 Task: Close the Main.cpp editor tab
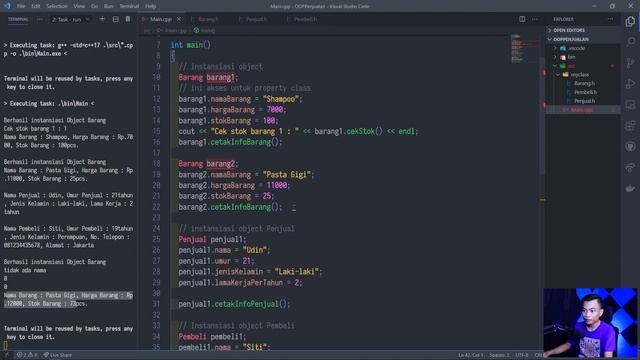coord(178,19)
